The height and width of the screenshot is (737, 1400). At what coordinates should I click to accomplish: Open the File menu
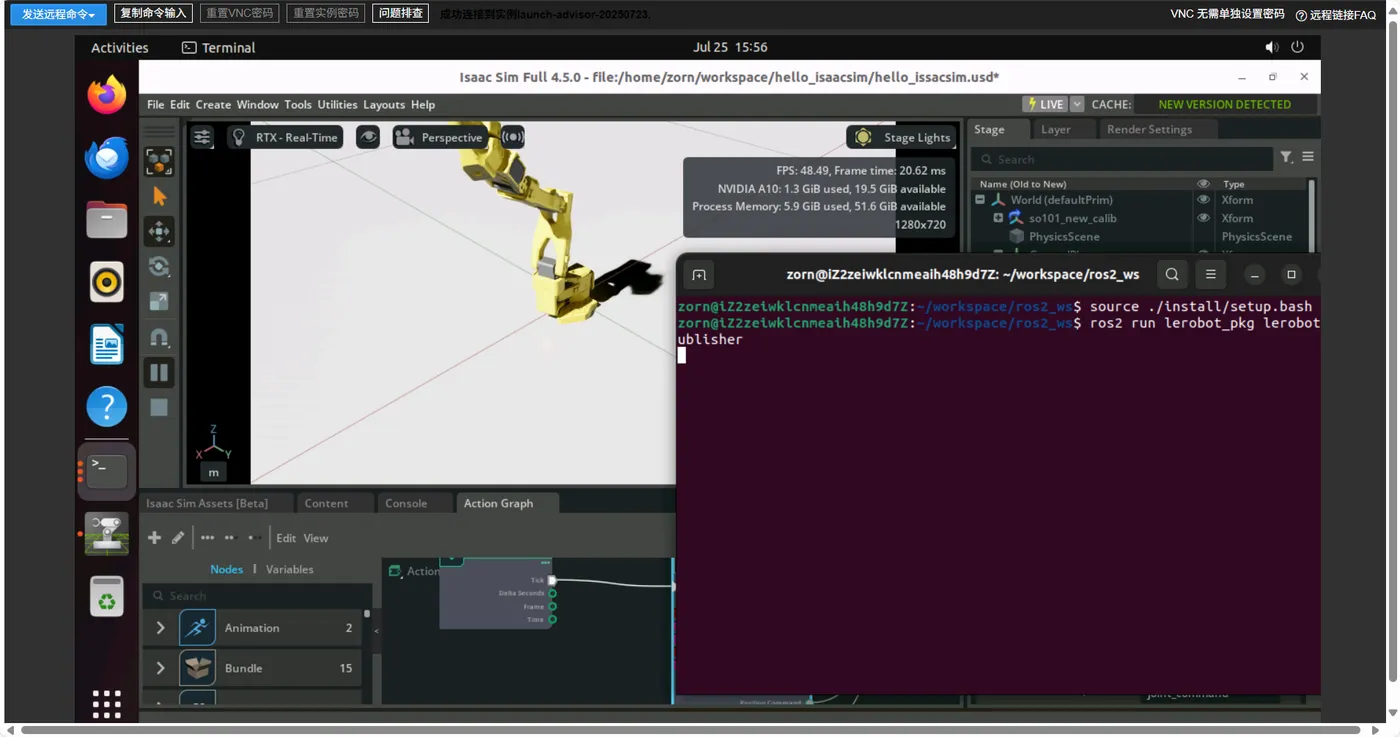156,104
